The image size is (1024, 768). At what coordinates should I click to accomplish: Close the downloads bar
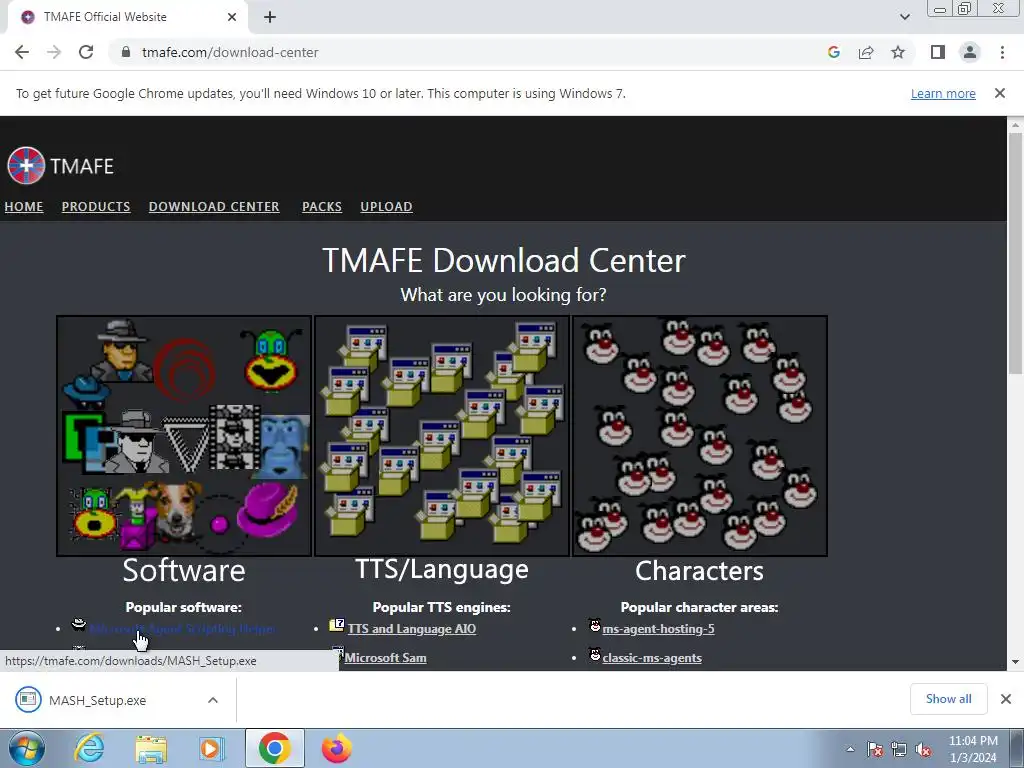[1006, 699]
